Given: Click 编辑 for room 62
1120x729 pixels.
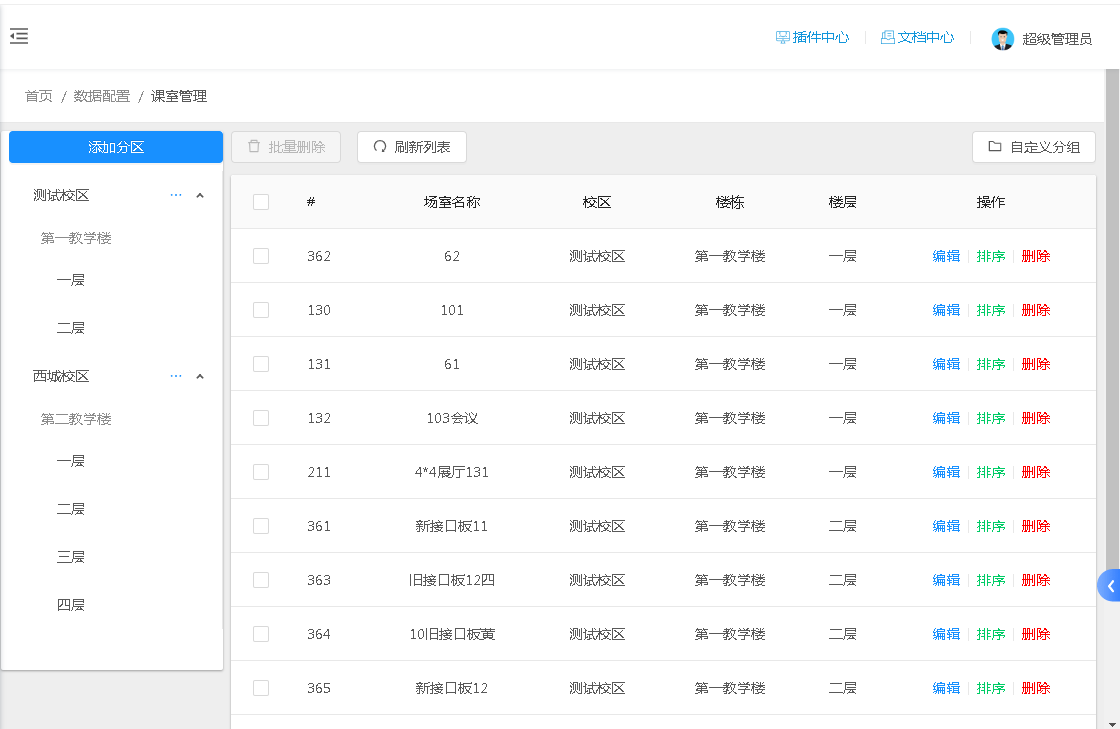Looking at the screenshot, I should (946, 256).
